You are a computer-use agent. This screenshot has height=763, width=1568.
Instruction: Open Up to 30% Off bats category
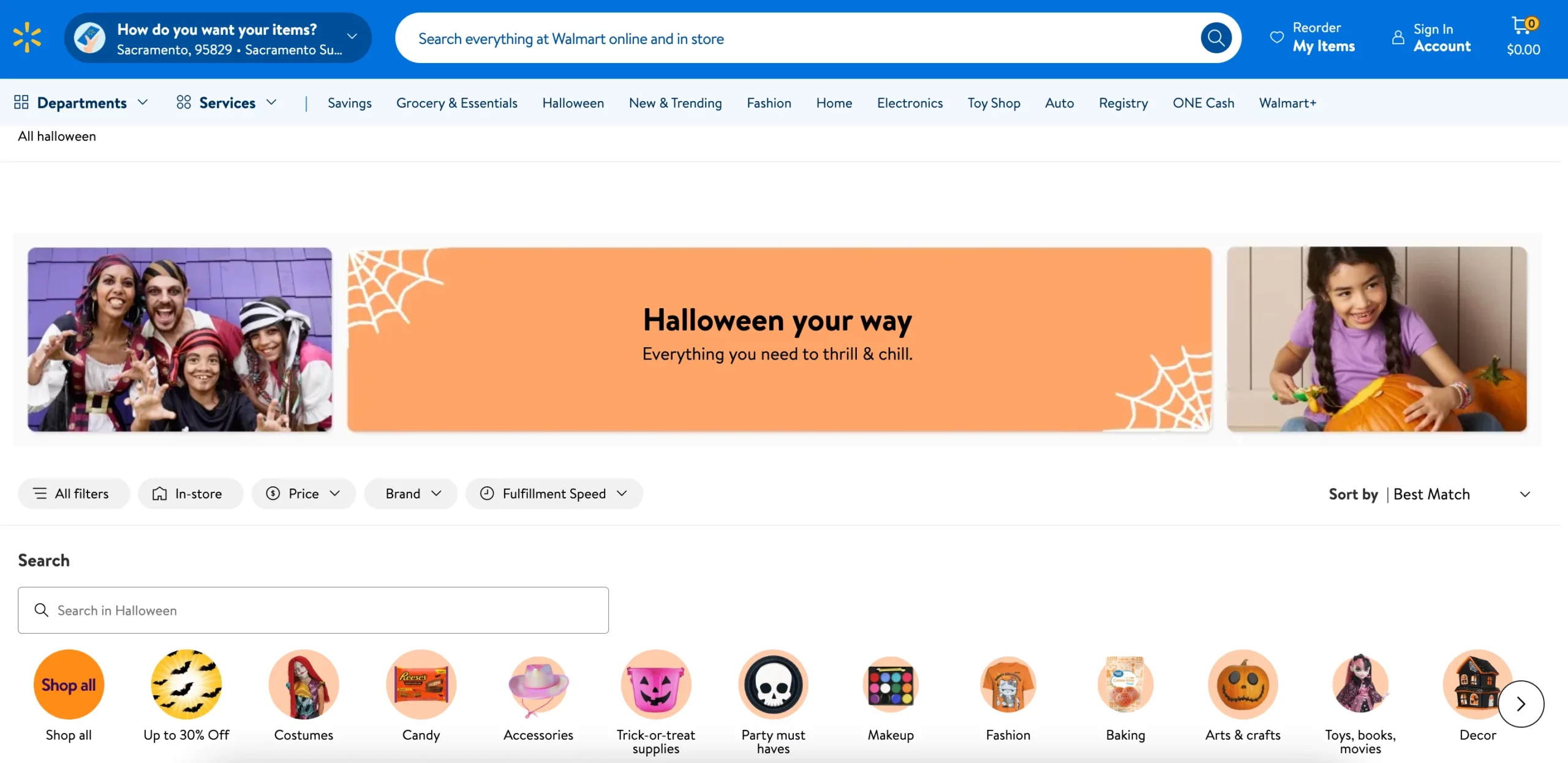pos(186,684)
